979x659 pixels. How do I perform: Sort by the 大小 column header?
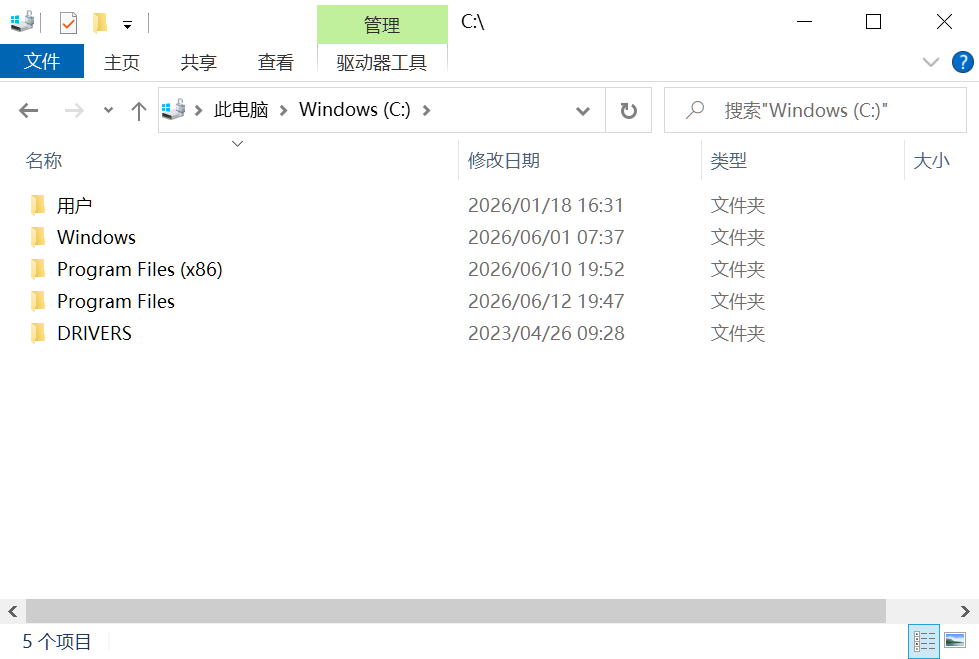932,161
